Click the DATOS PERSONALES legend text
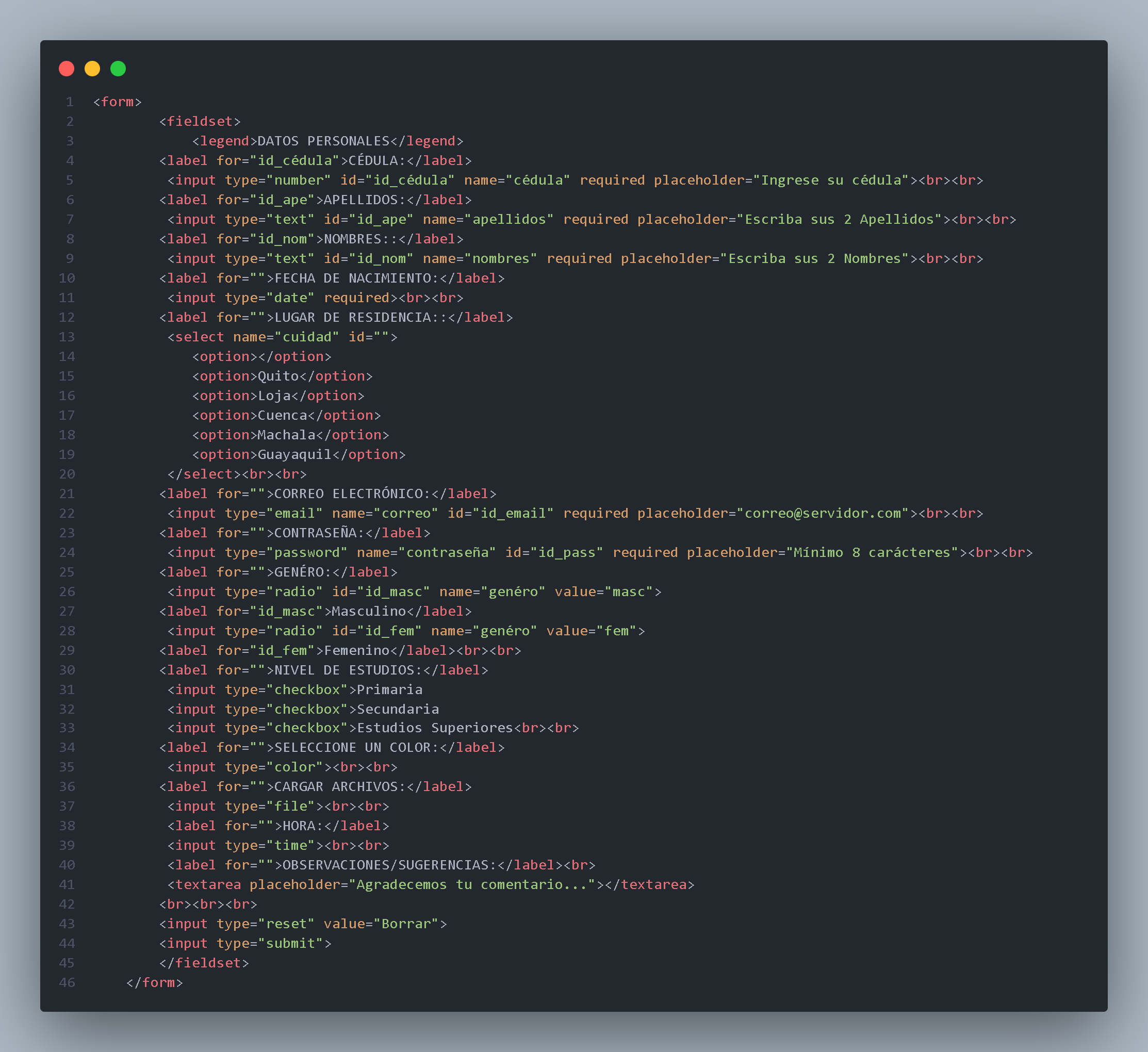The image size is (1148, 1052). [x=323, y=141]
